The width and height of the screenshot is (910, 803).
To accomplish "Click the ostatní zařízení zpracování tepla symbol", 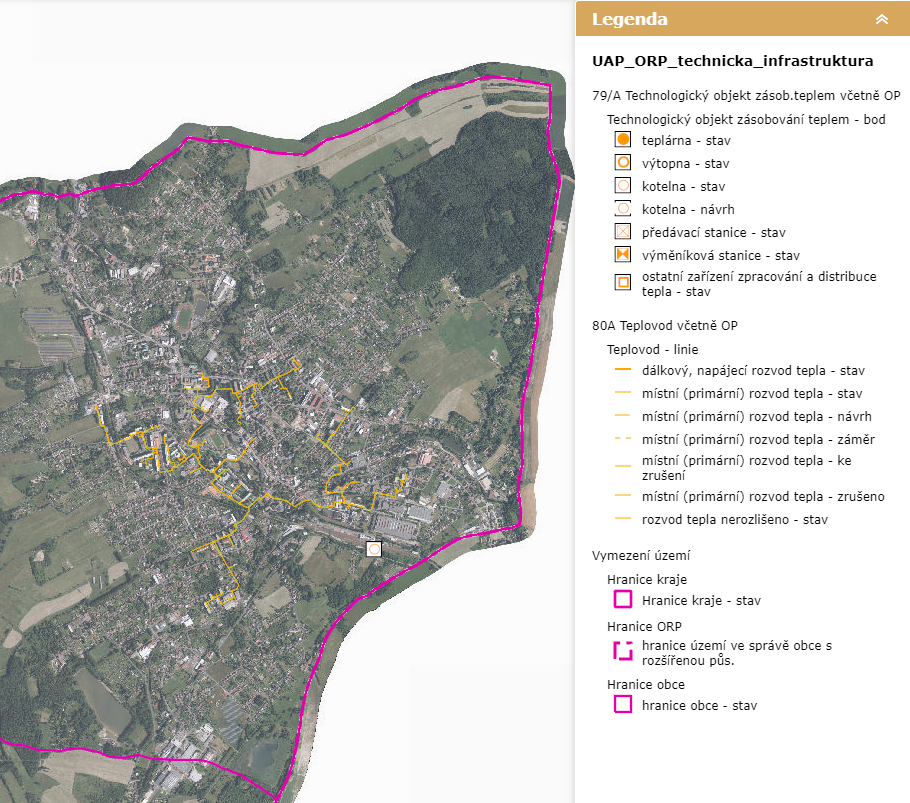I will (623, 283).
